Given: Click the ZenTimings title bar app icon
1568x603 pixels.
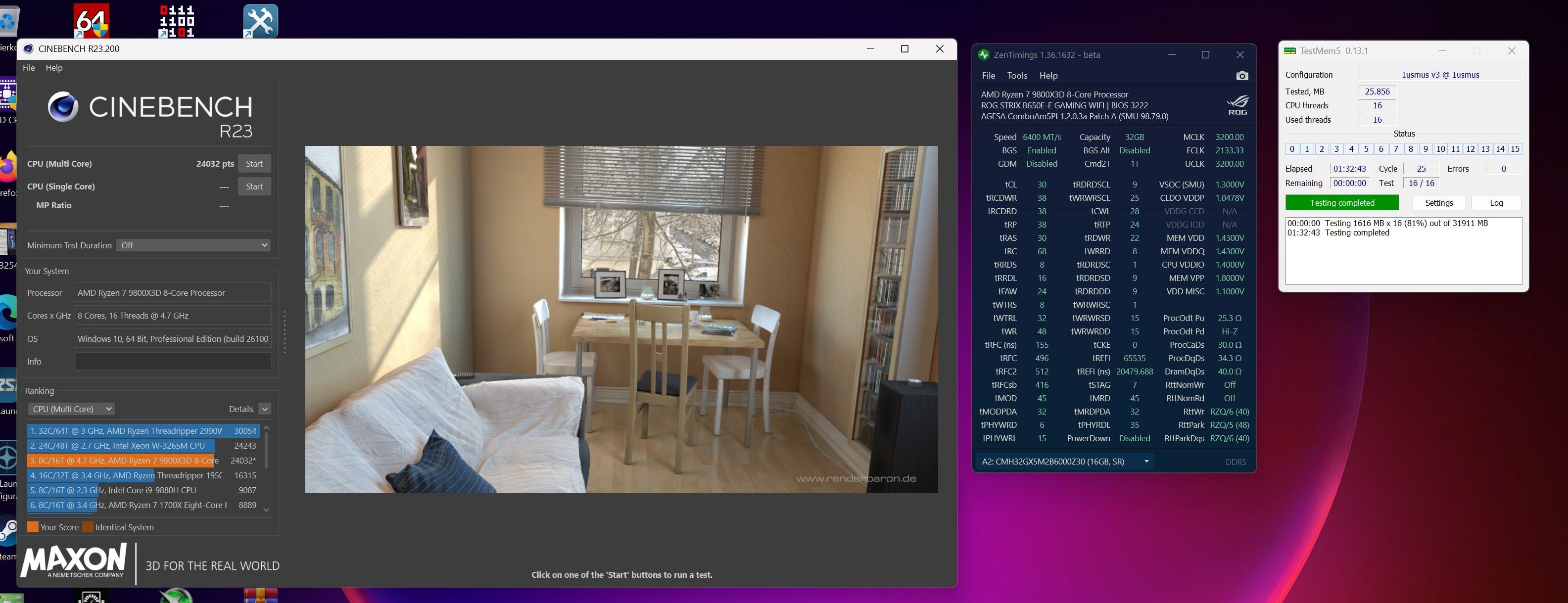Looking at the screenshot, I should click(x=984, y=55).
